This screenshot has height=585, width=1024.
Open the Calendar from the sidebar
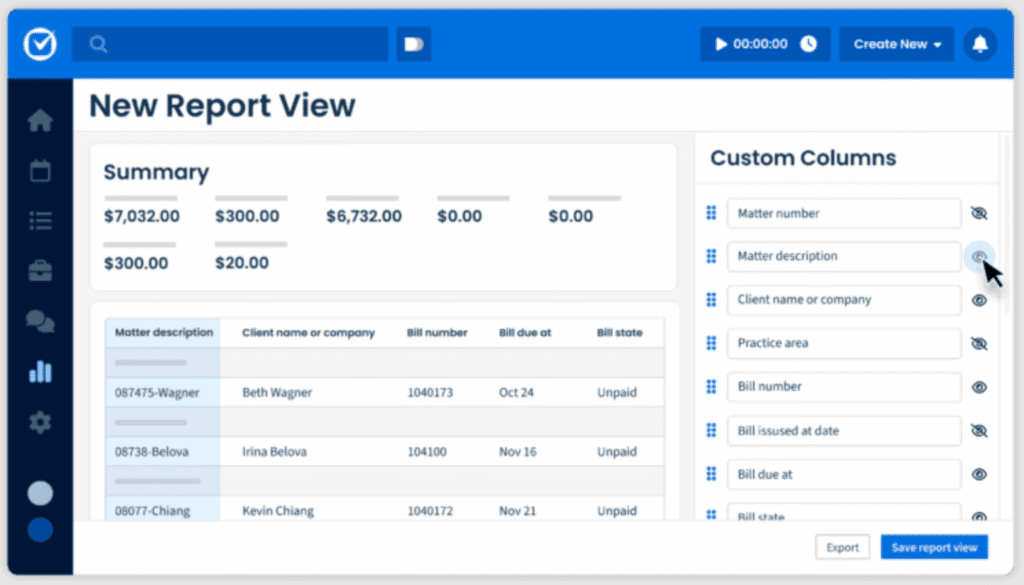point(40,171)
